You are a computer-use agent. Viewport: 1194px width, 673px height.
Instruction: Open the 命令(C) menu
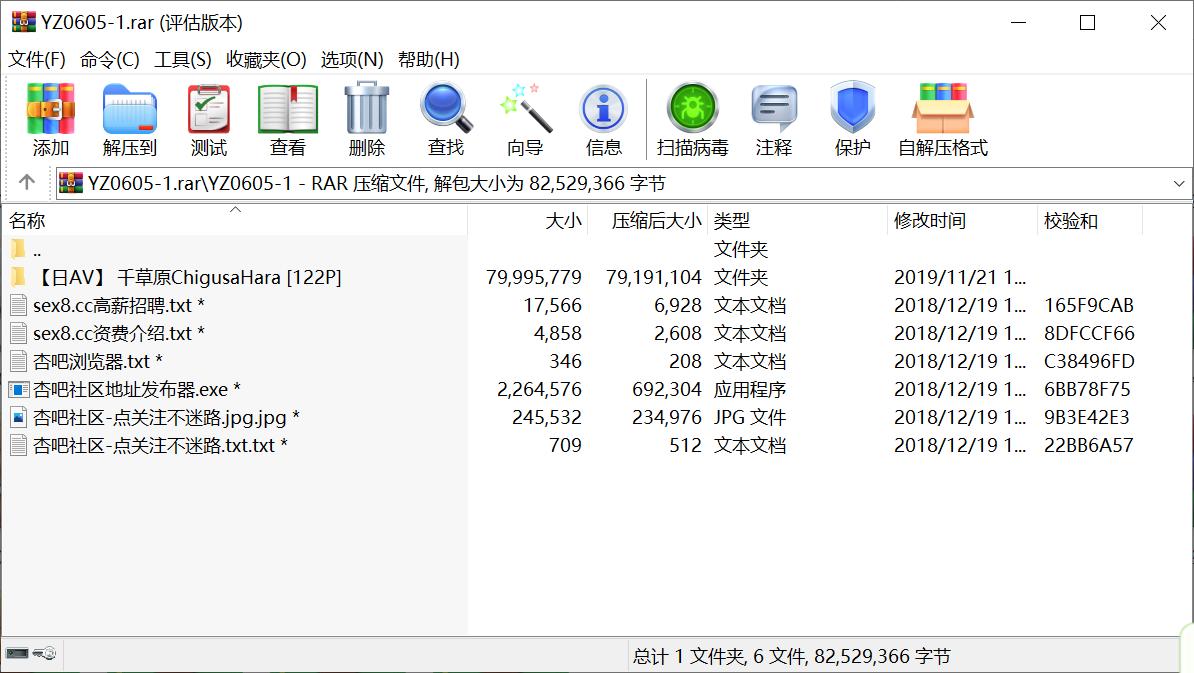point(110,59)
